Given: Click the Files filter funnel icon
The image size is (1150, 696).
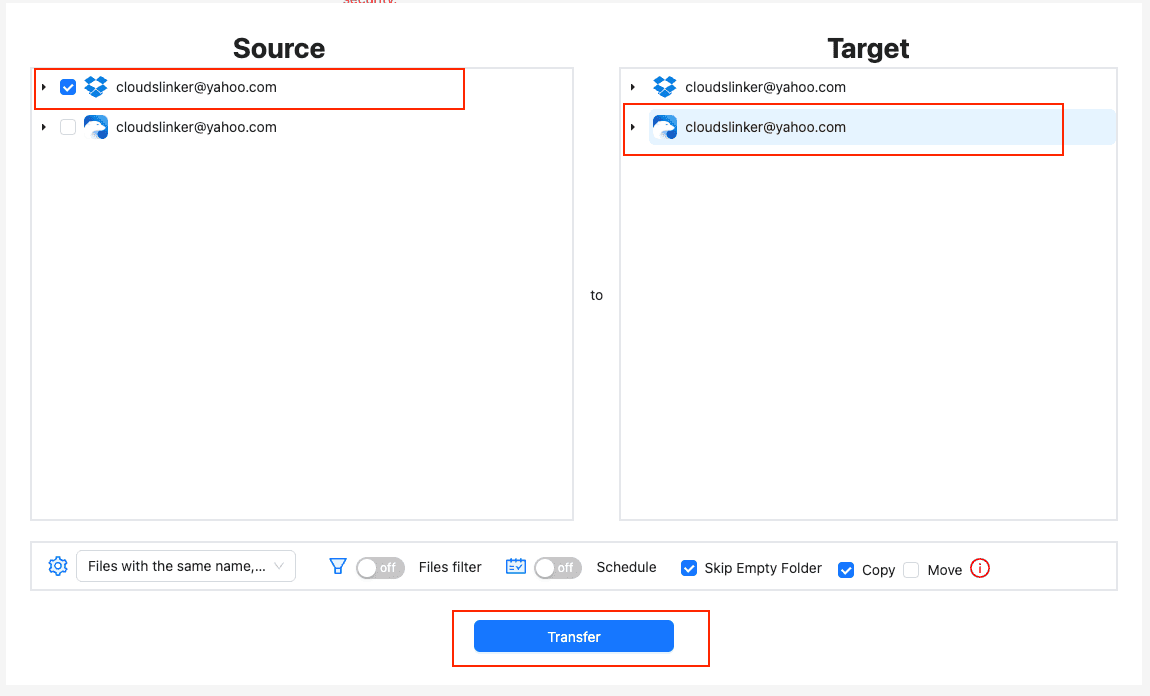Looking at the screenshot, I should [x=338, y=567].
